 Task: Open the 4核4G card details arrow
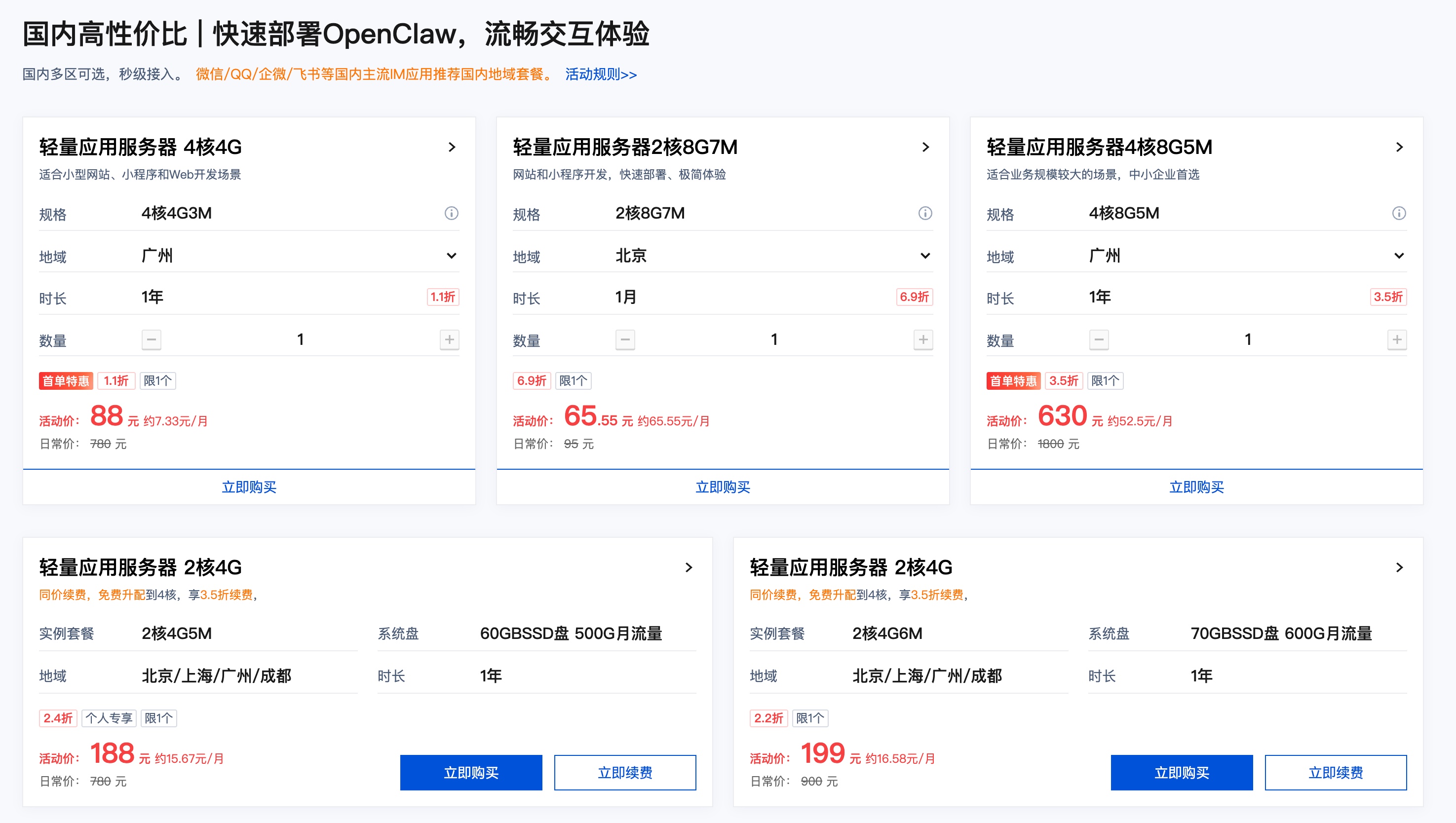point(451,147)
